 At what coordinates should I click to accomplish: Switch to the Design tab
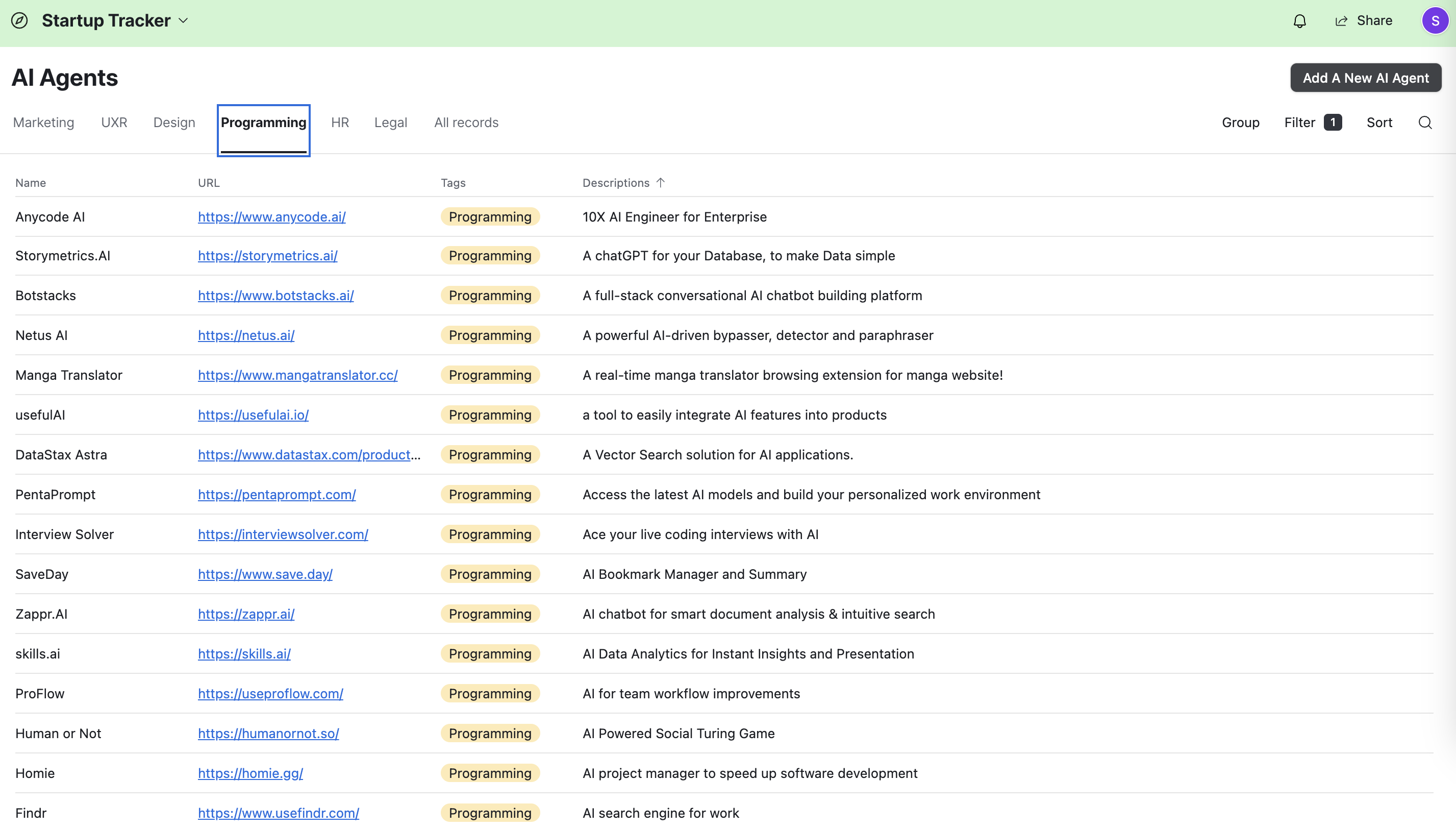tap(174, 123)
